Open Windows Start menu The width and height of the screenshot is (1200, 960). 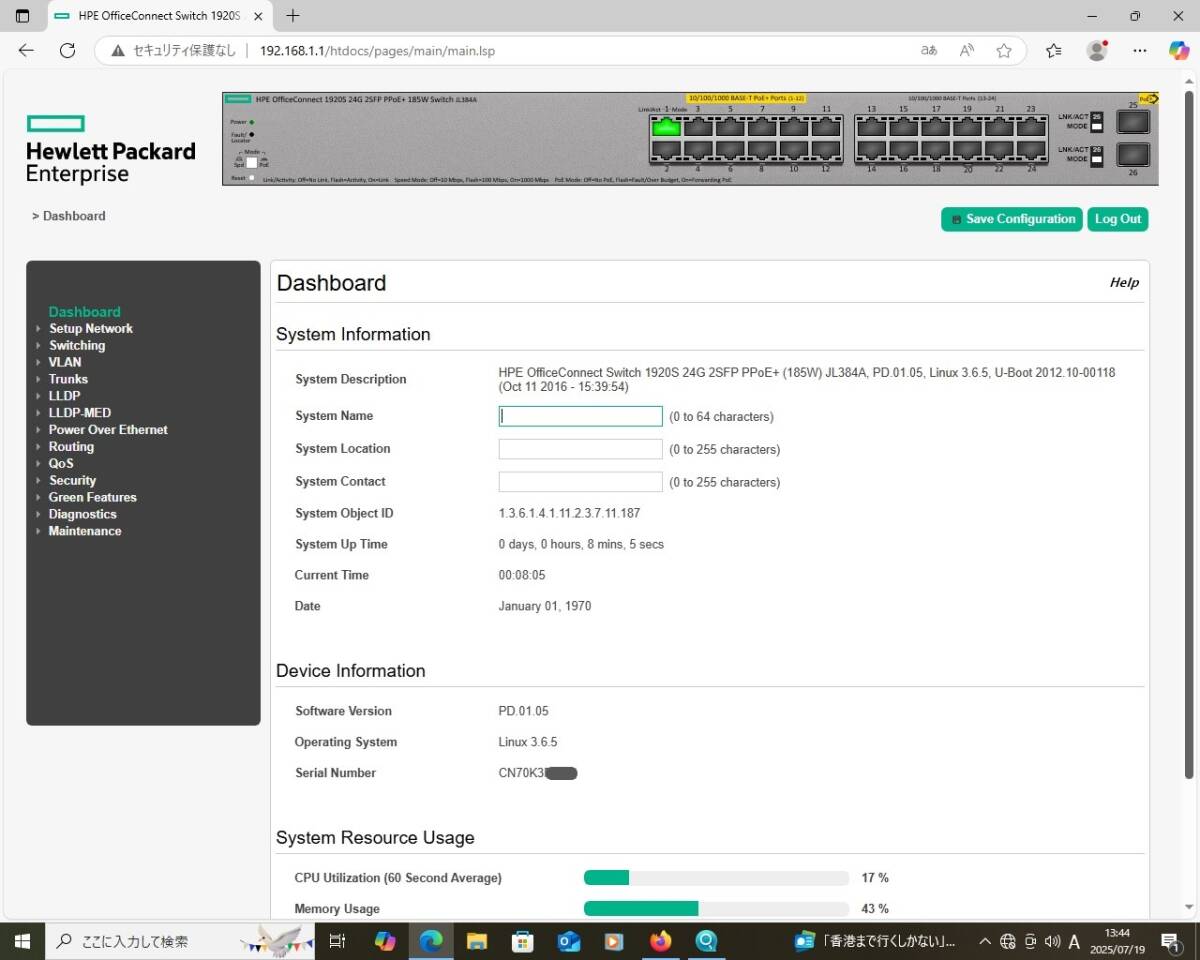[22, 941]
